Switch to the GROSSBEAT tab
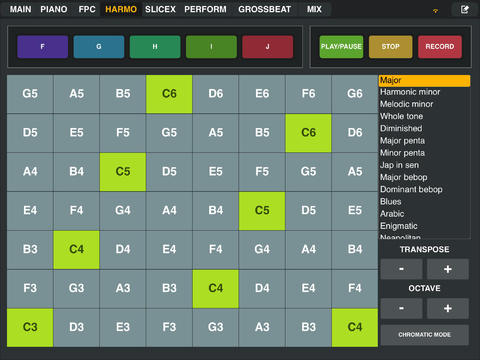This screenshot has height=360, width=480. coord(265,9)
